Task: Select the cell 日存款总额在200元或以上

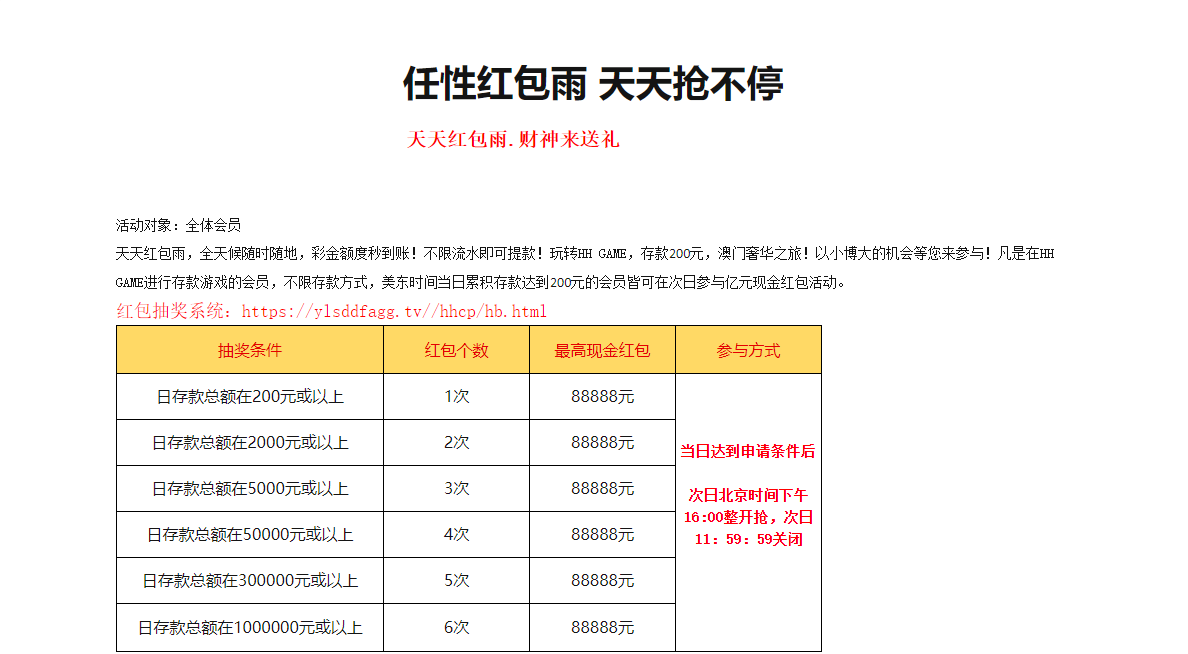Action: pos(250,397)
